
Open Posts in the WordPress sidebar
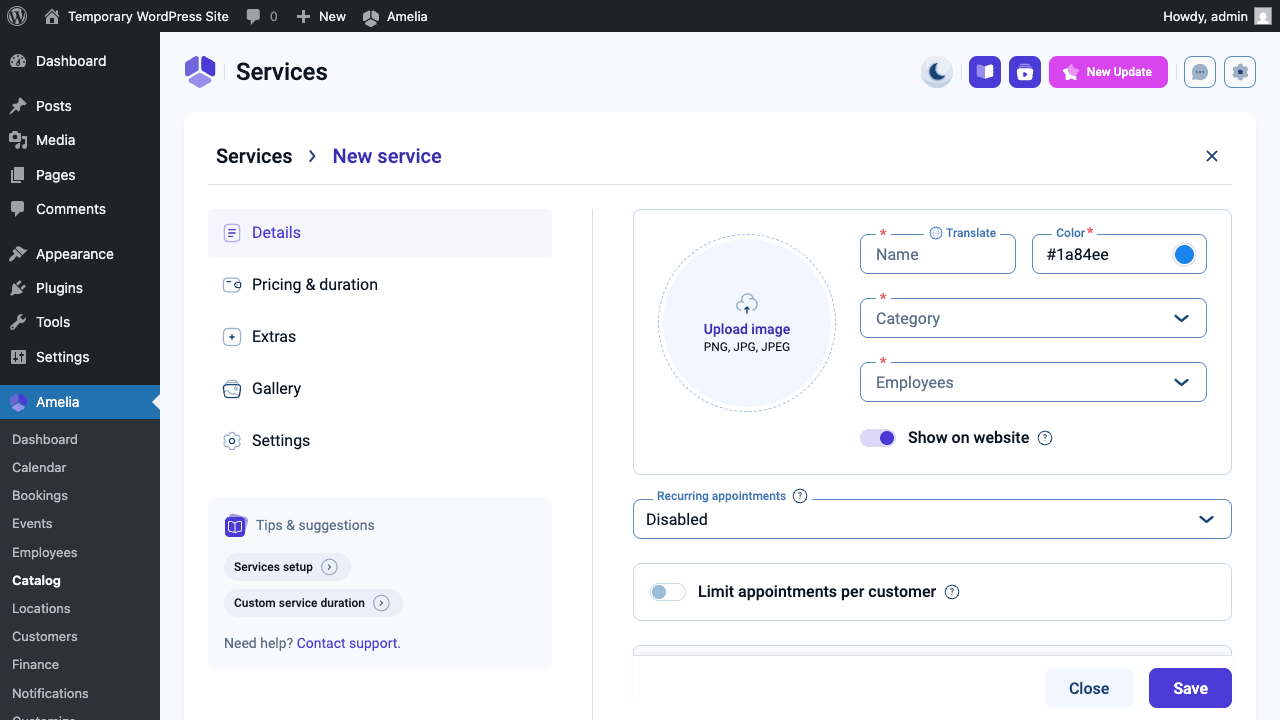(x=80, y=106)
